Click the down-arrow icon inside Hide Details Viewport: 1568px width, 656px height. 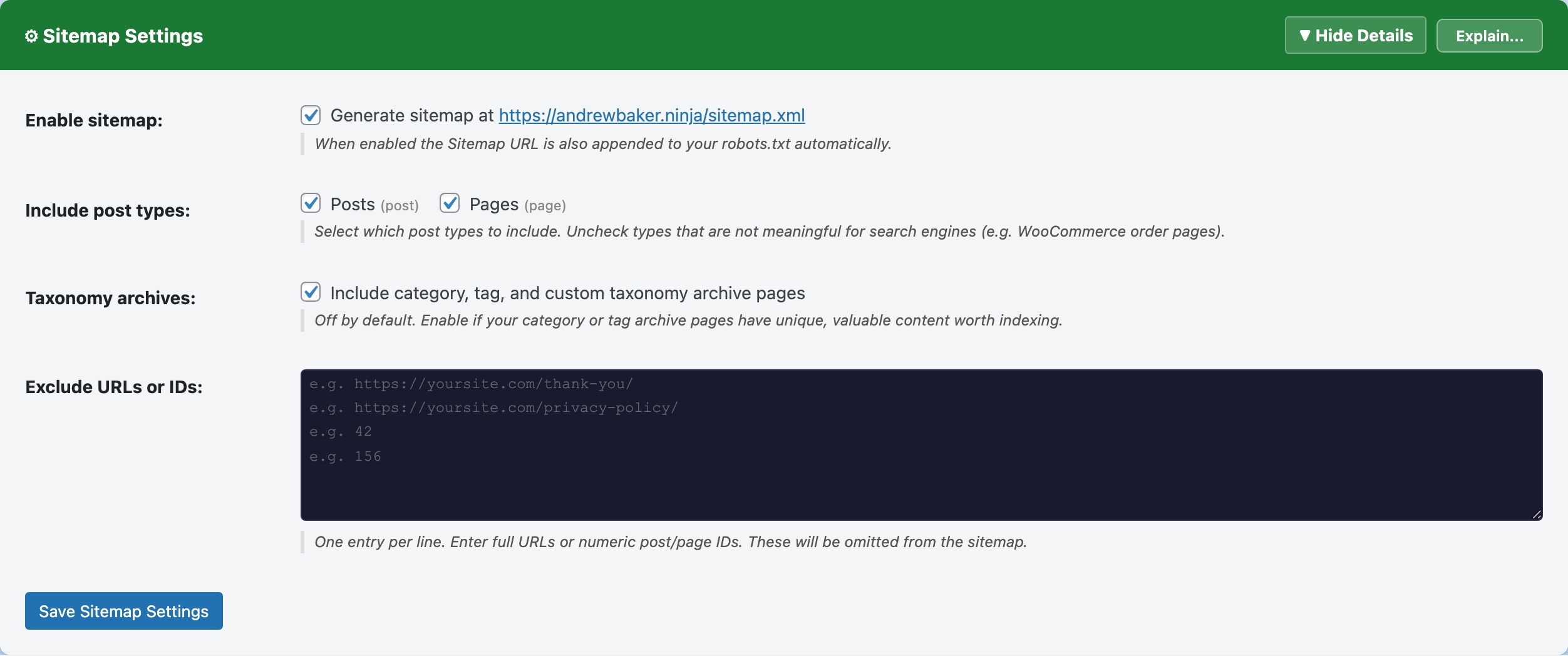click(x=1307, y=36)
